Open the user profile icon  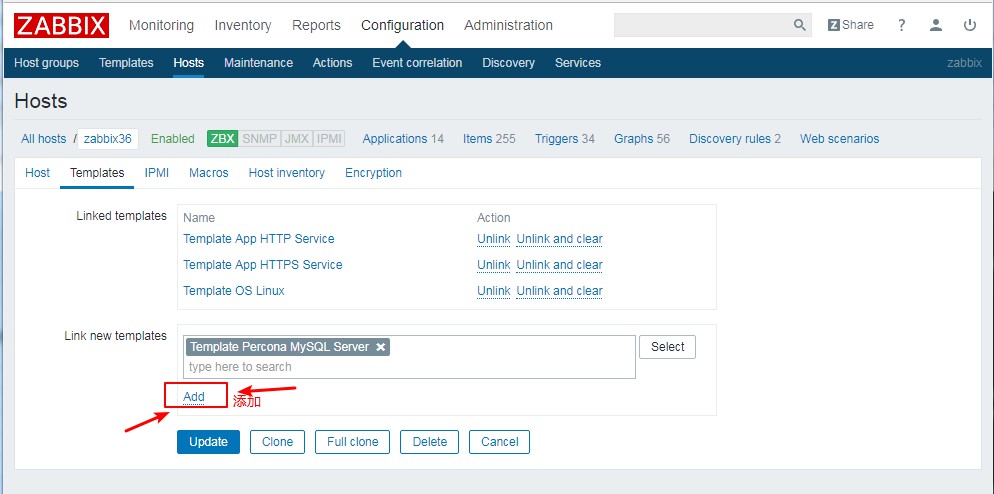pos(936,25)
